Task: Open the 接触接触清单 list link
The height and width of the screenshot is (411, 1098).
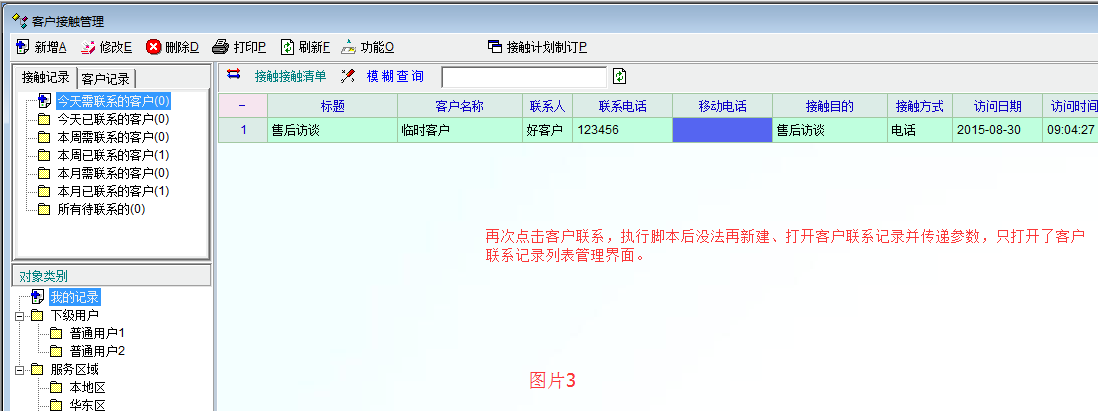Action: [x=290, y=76]
